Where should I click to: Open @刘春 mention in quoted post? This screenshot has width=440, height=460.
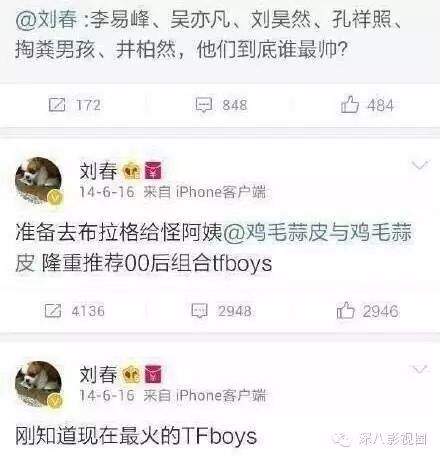tap(46, 21)
